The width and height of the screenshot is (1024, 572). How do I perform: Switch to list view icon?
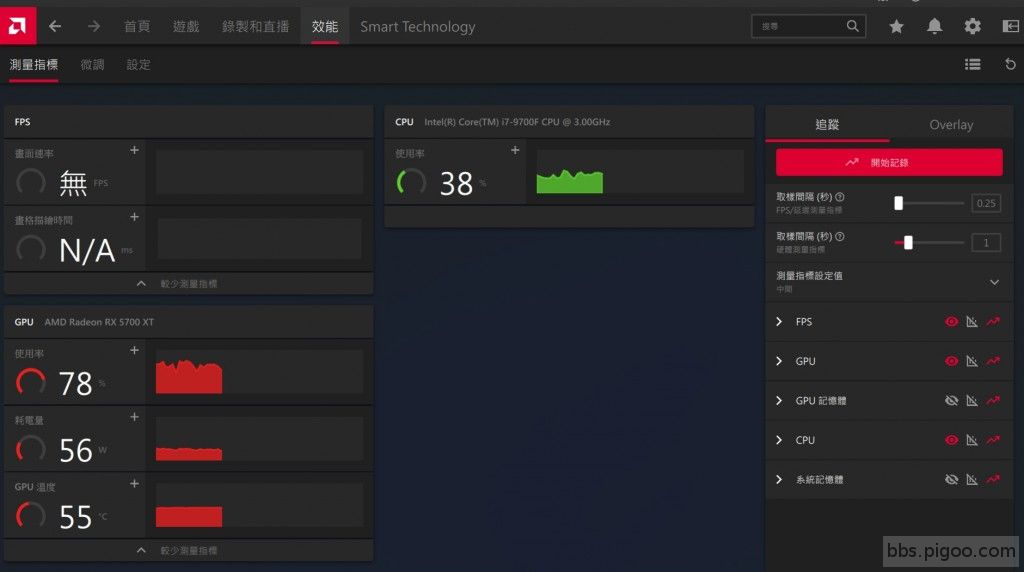[972, 64]
